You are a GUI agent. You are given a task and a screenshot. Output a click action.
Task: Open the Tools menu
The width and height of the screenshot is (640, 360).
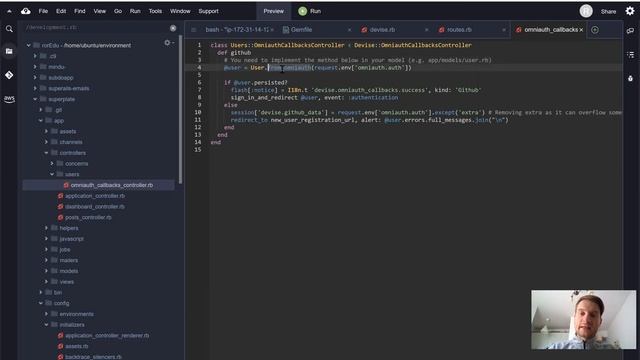click(155, 11)
